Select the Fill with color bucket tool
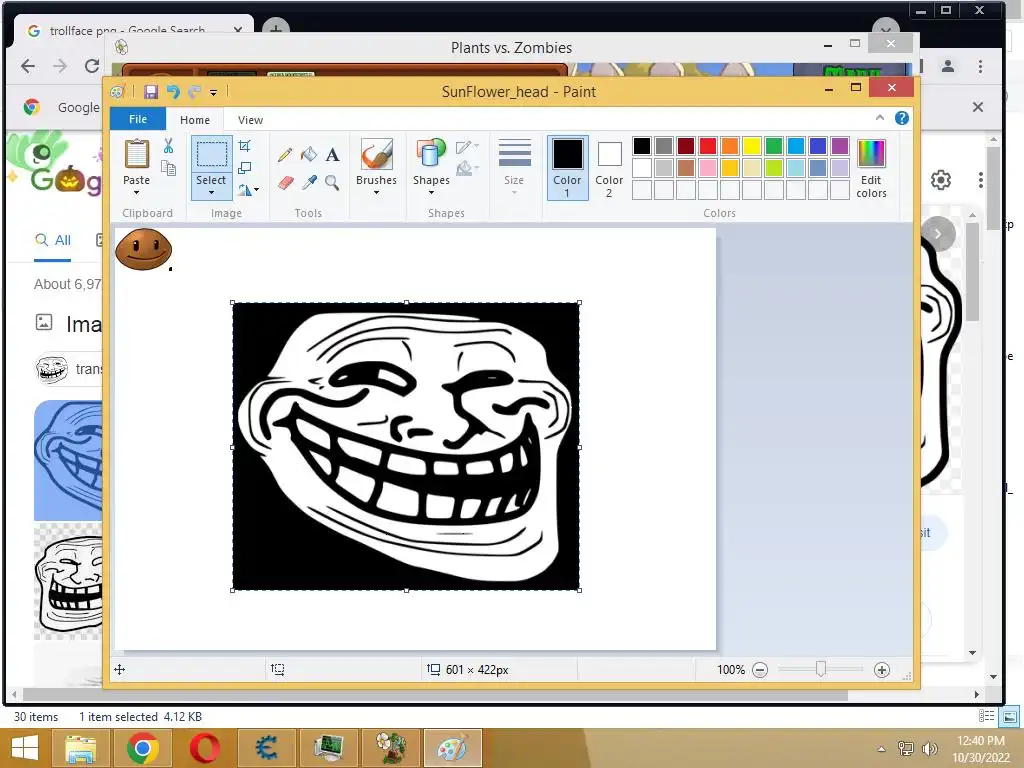Image resolution: width=1024 pixels, height=768 pixels. click(x=309, y=155)
